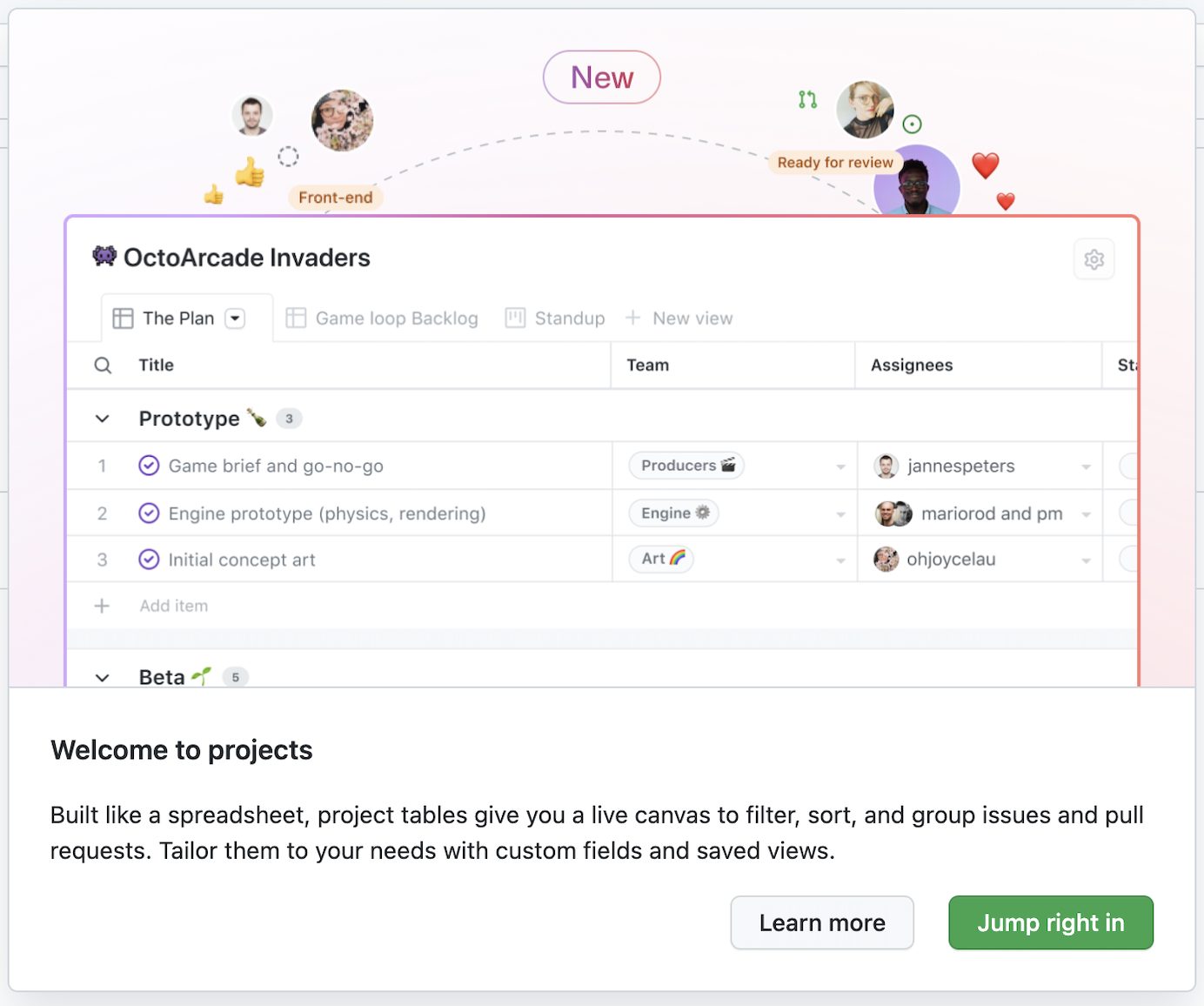1204x1006 pixels.
Task: Toggle status circle for Game brief item
Action: pos(149,466)
